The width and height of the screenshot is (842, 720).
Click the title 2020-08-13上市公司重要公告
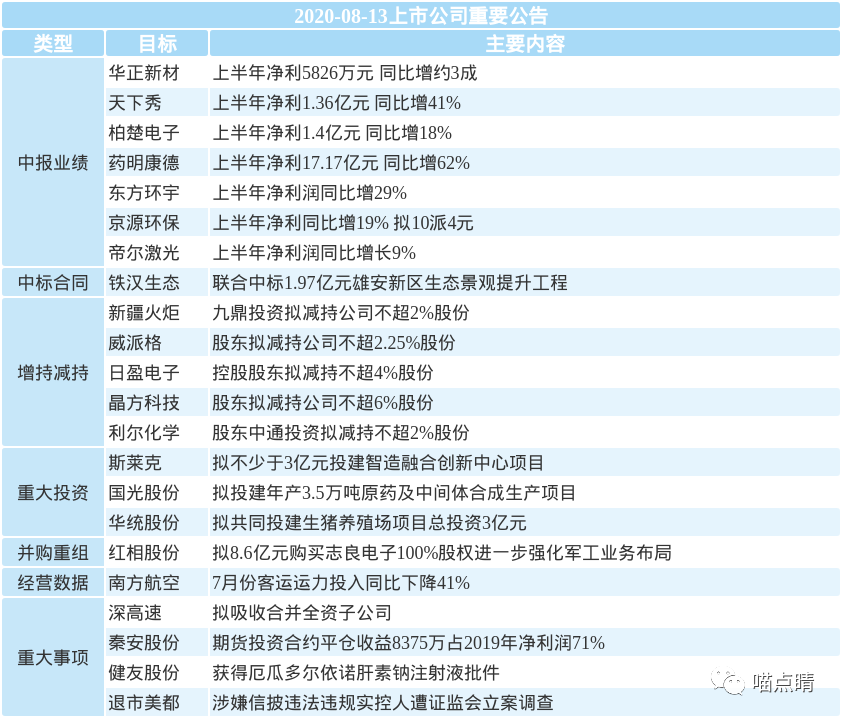click(x=420, y=16)
